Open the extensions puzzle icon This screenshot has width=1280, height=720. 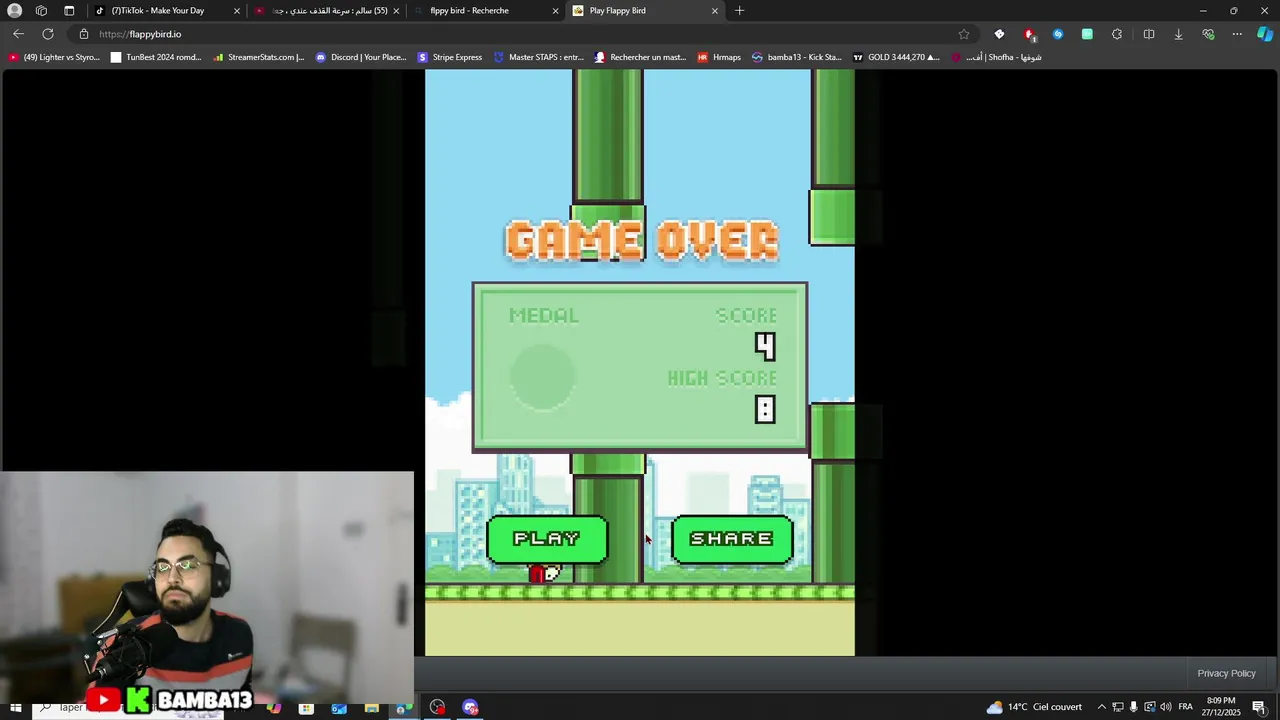pos(1117,34)
